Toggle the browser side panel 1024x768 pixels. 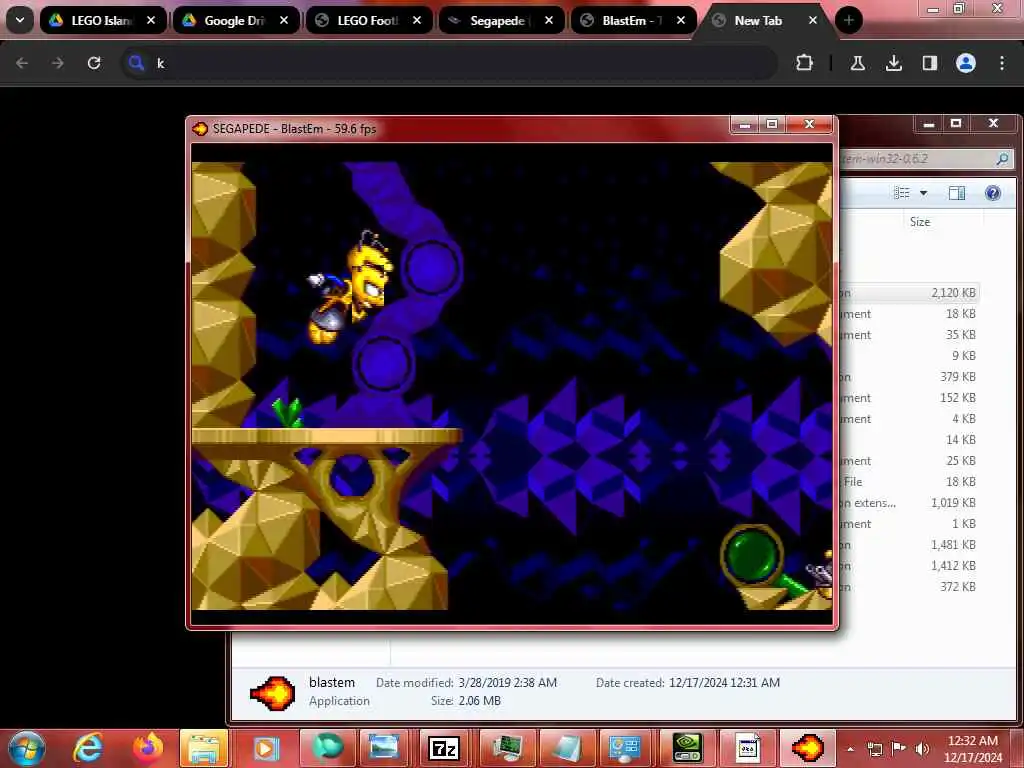click(929, 63)
